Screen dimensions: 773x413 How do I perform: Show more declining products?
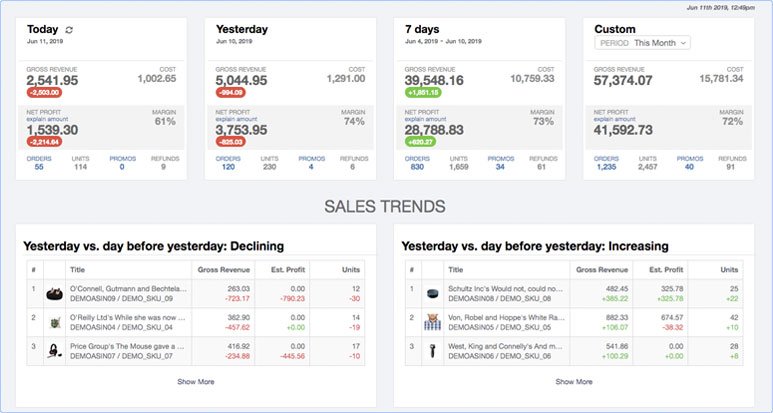point(196,381)
